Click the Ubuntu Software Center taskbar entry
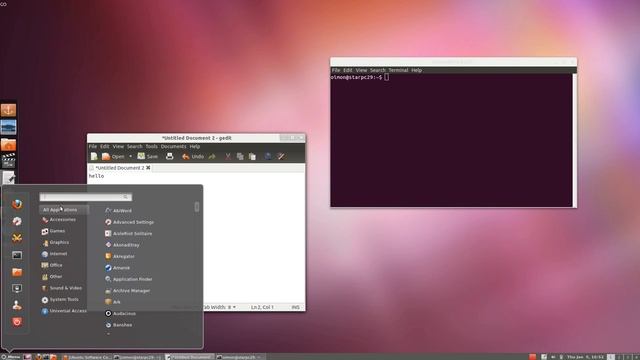This screenshot has width=640, height=360. click(87, 357)
